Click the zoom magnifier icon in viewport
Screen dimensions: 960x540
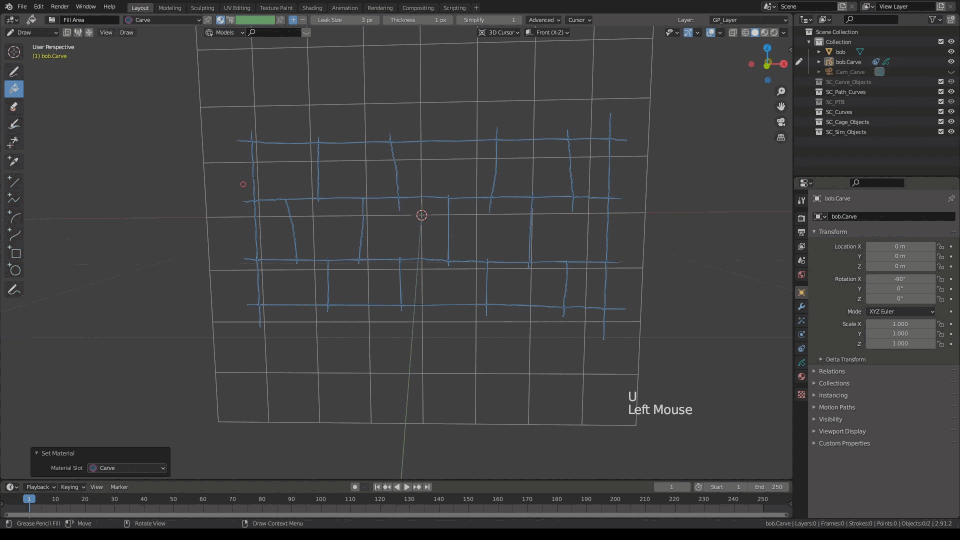pos(781,90)
